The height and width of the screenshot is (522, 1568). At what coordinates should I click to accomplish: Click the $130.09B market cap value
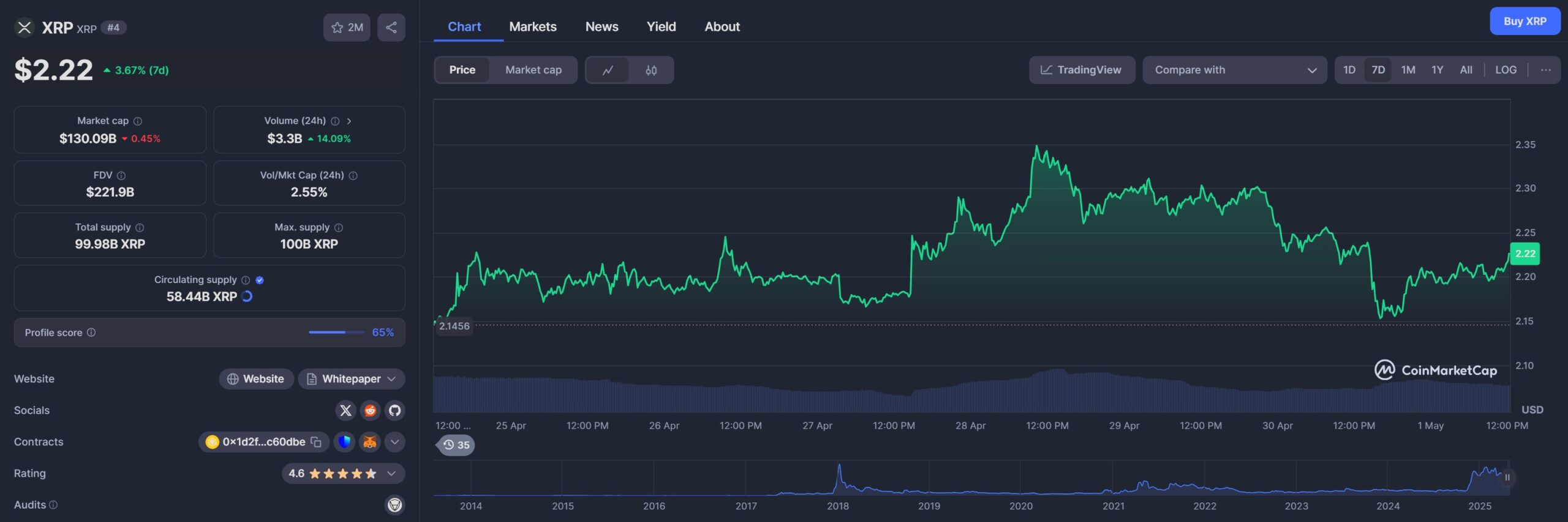coord(88,139)
